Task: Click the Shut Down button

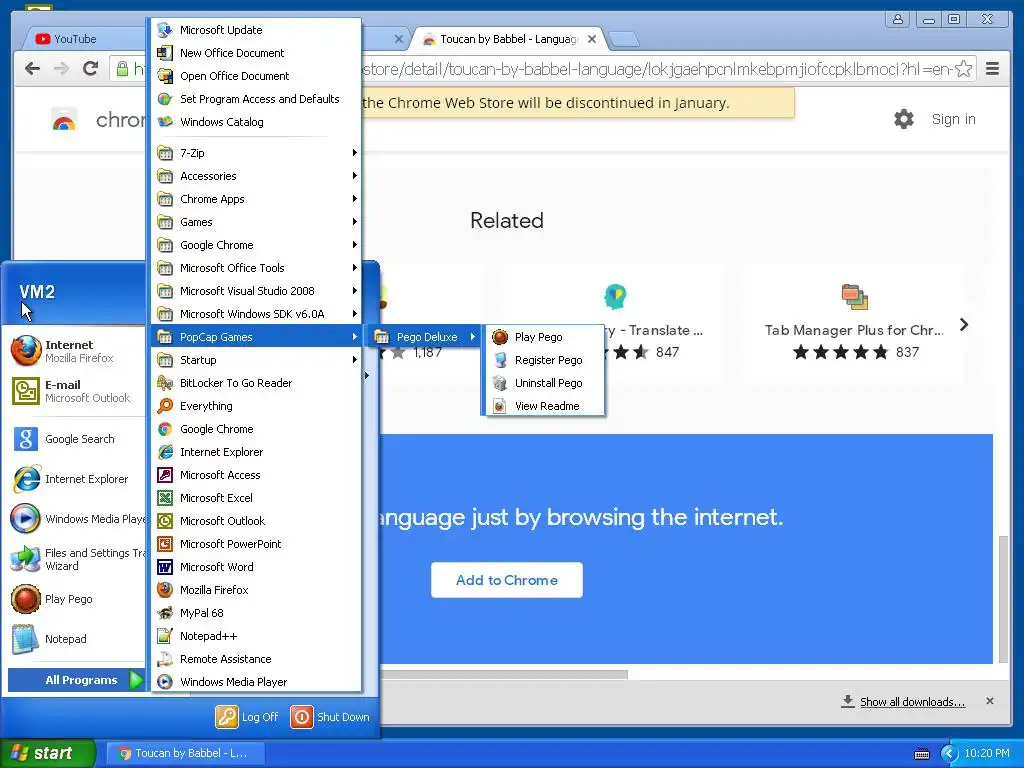Action: pyautogui.click(x=330, y=717)
